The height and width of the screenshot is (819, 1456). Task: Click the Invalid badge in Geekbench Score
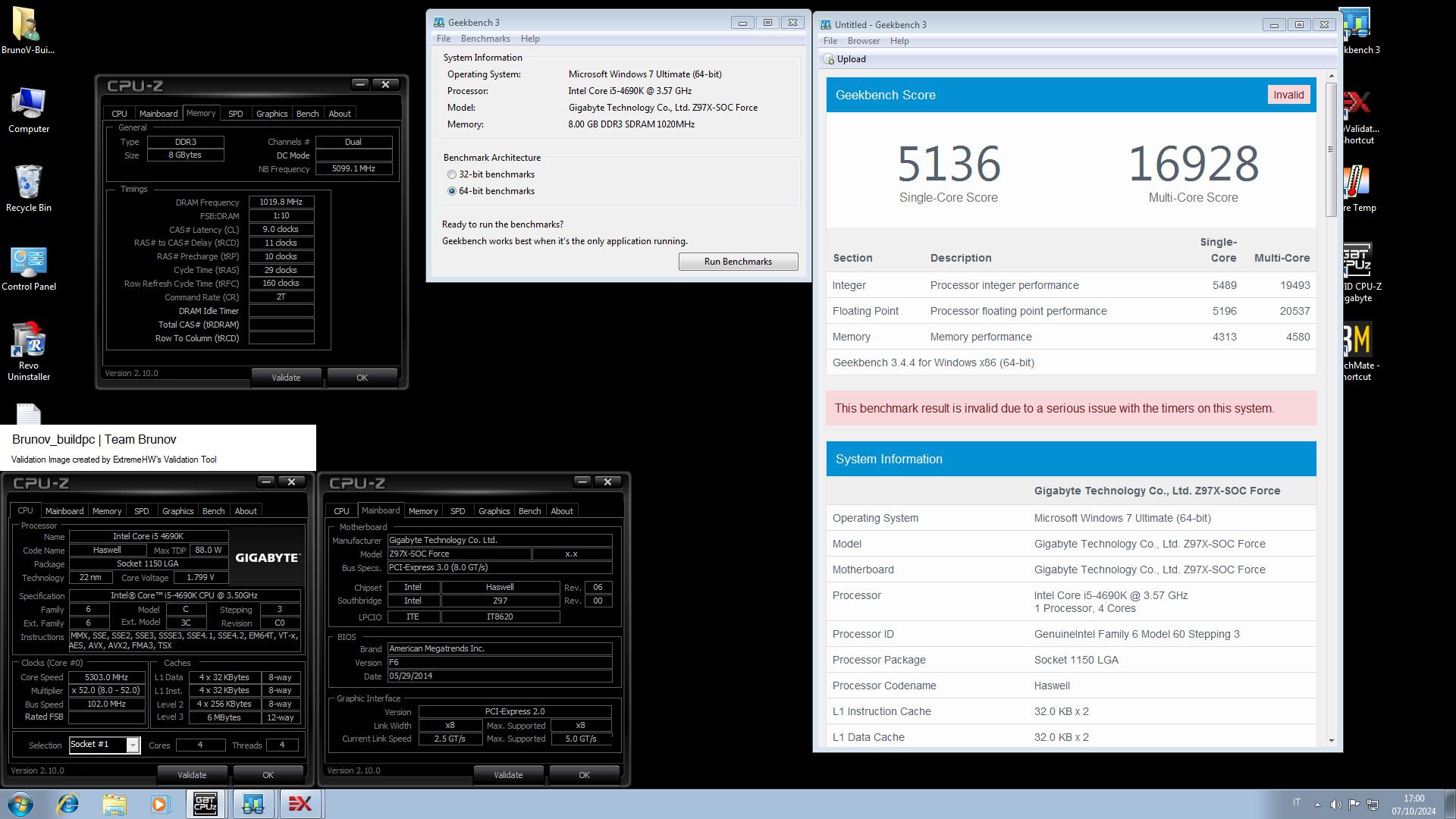point(1288,95)
